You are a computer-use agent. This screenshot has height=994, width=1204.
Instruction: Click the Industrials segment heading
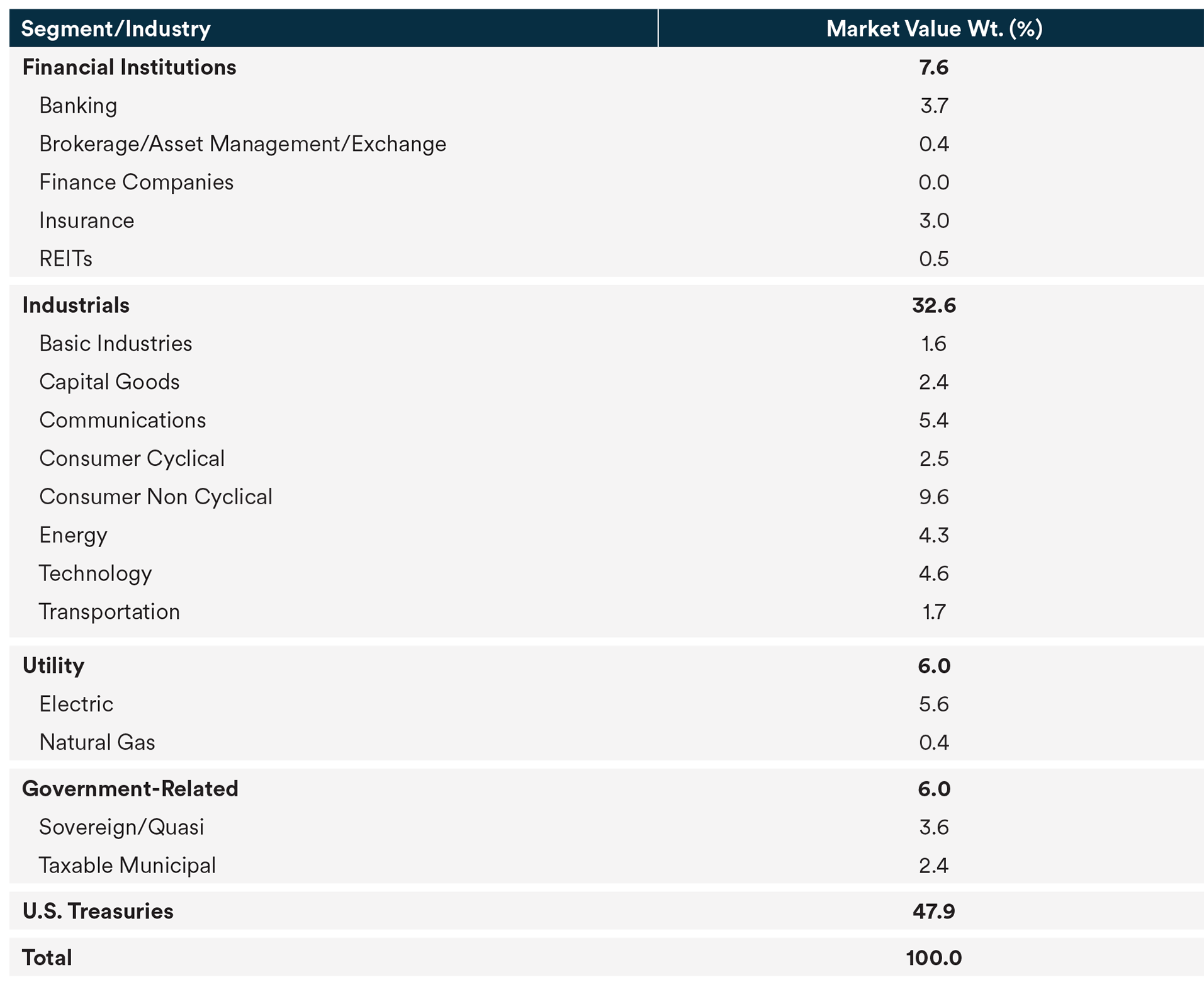click(76, 305)
